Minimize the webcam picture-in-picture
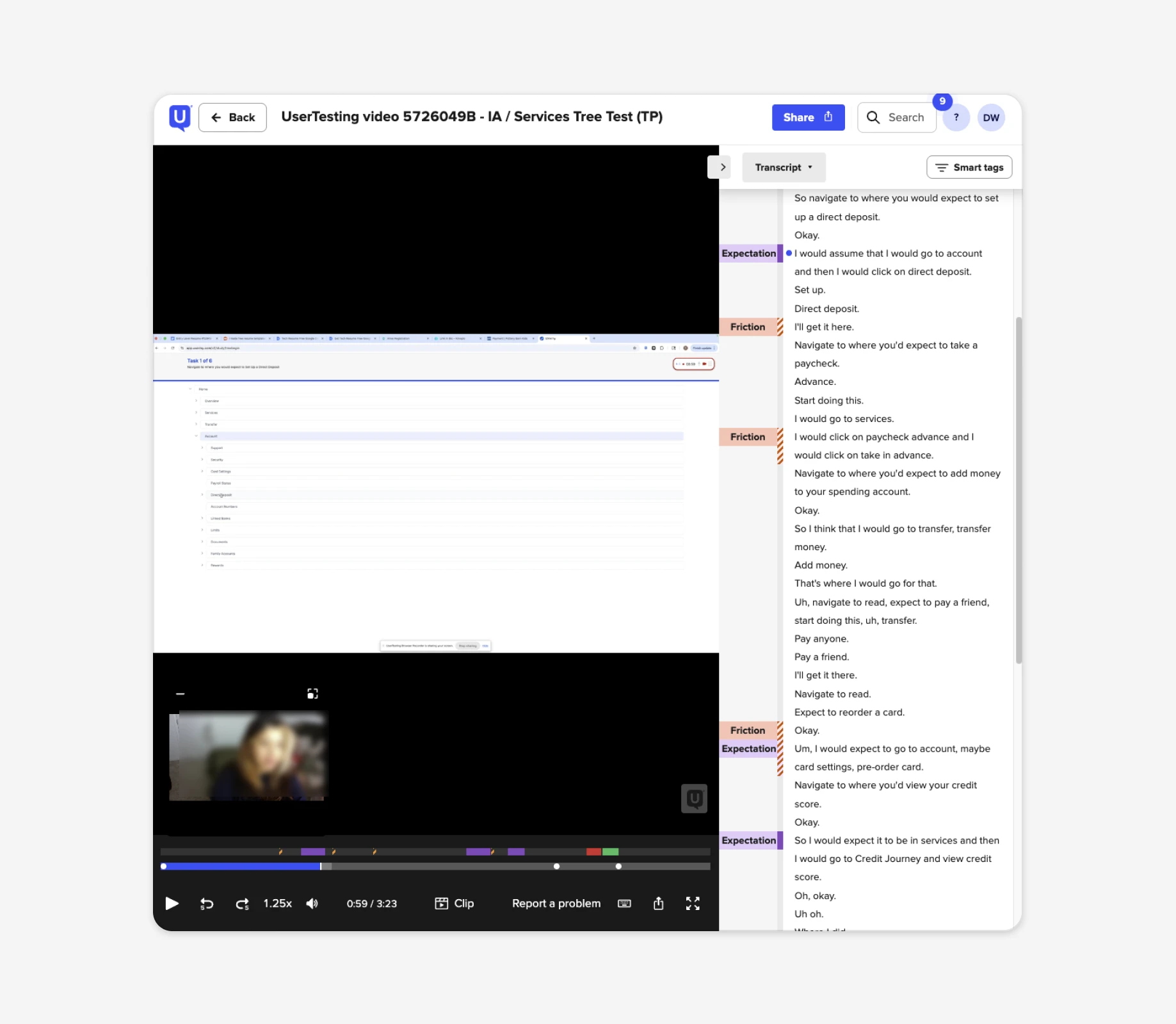This screenshot has height=1024, width=1176. (181, 694)
